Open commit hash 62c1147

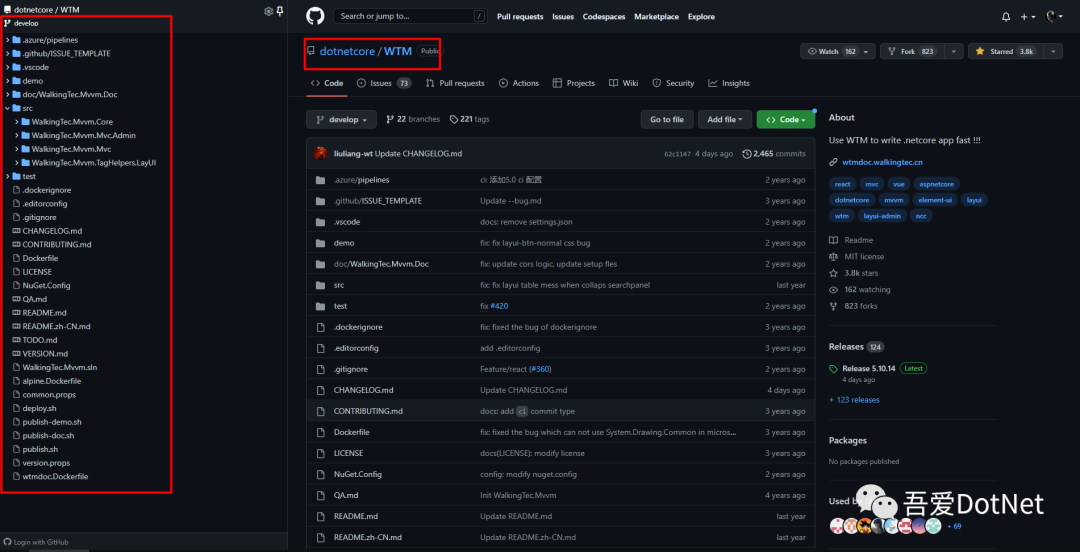click(x=677, y=154)
